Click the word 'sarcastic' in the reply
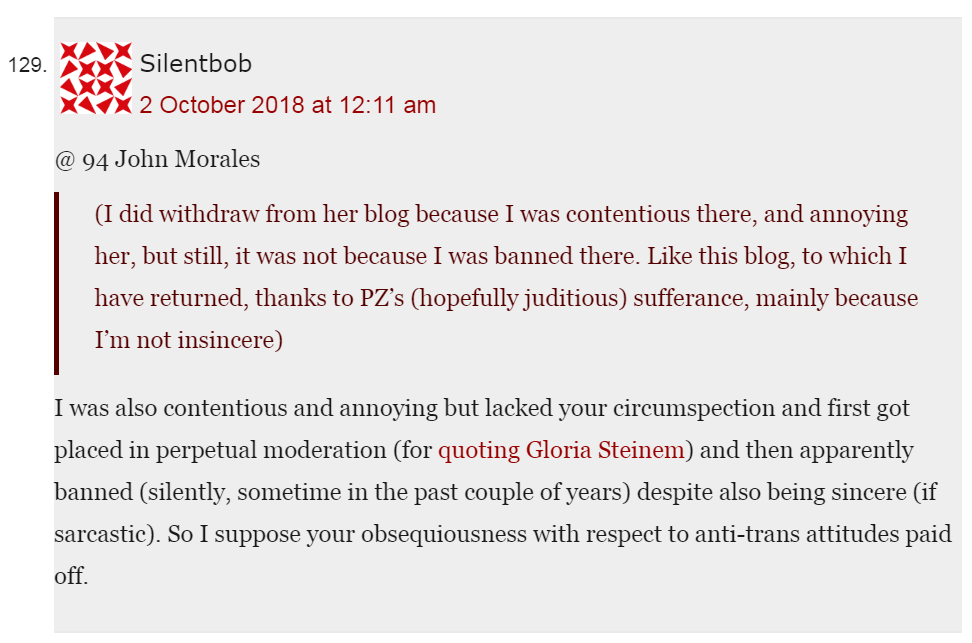 pyautogui.click(x=103, y=534)
